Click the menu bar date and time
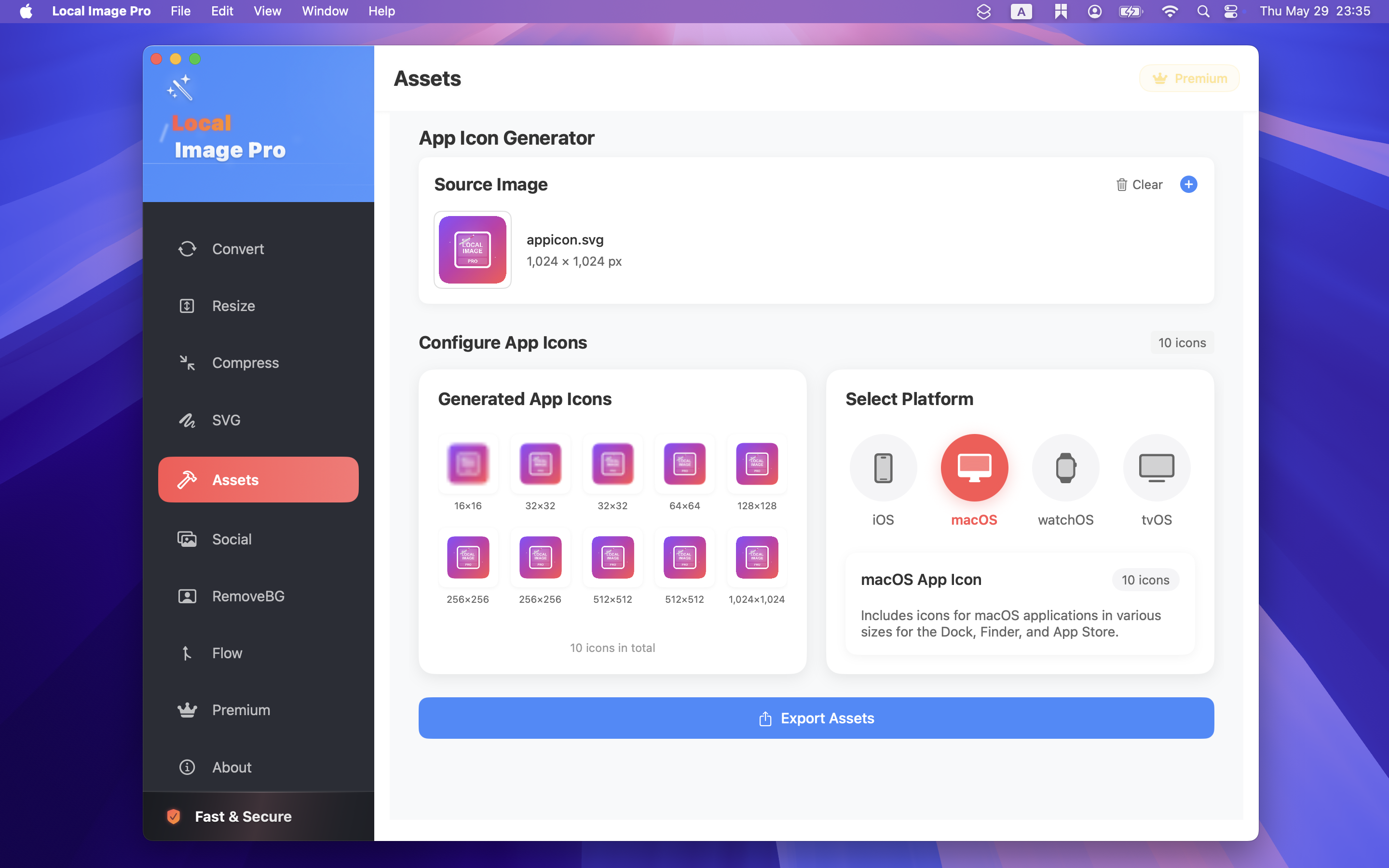Image resolution: width=1389 pixels, height=868 pixels. click(x=1314, y=11)
